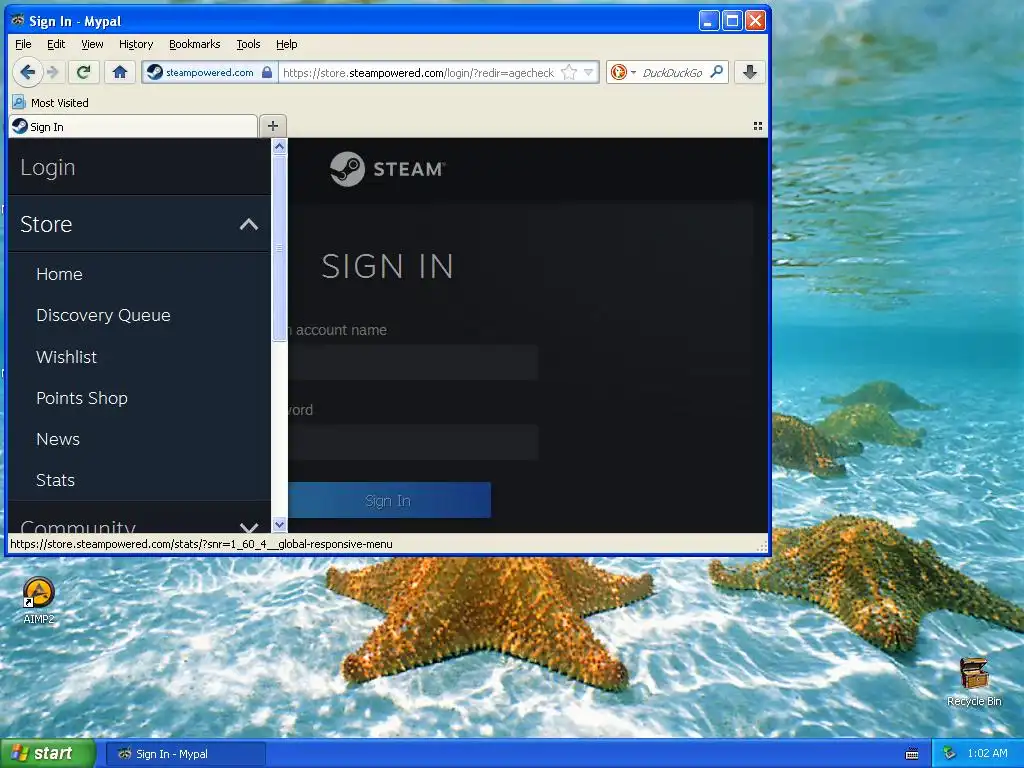Click the scrollbar up arrow in the side menu

coord(280,146)
